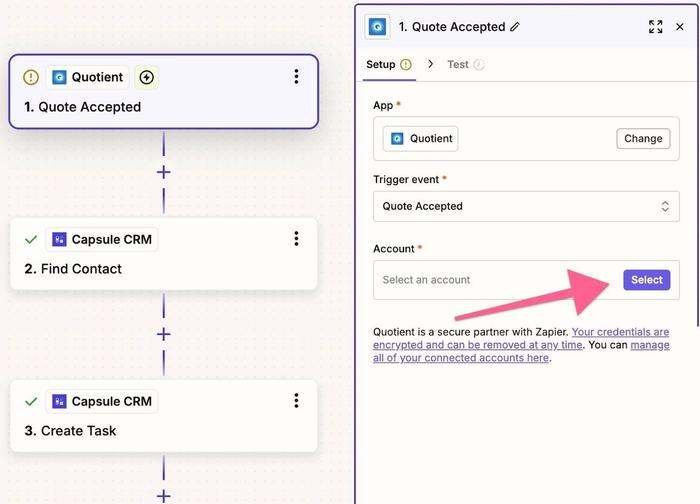700x504 pixels.
Task: Open 'Your credentials are encrypted' link
Action: [521, 338]
